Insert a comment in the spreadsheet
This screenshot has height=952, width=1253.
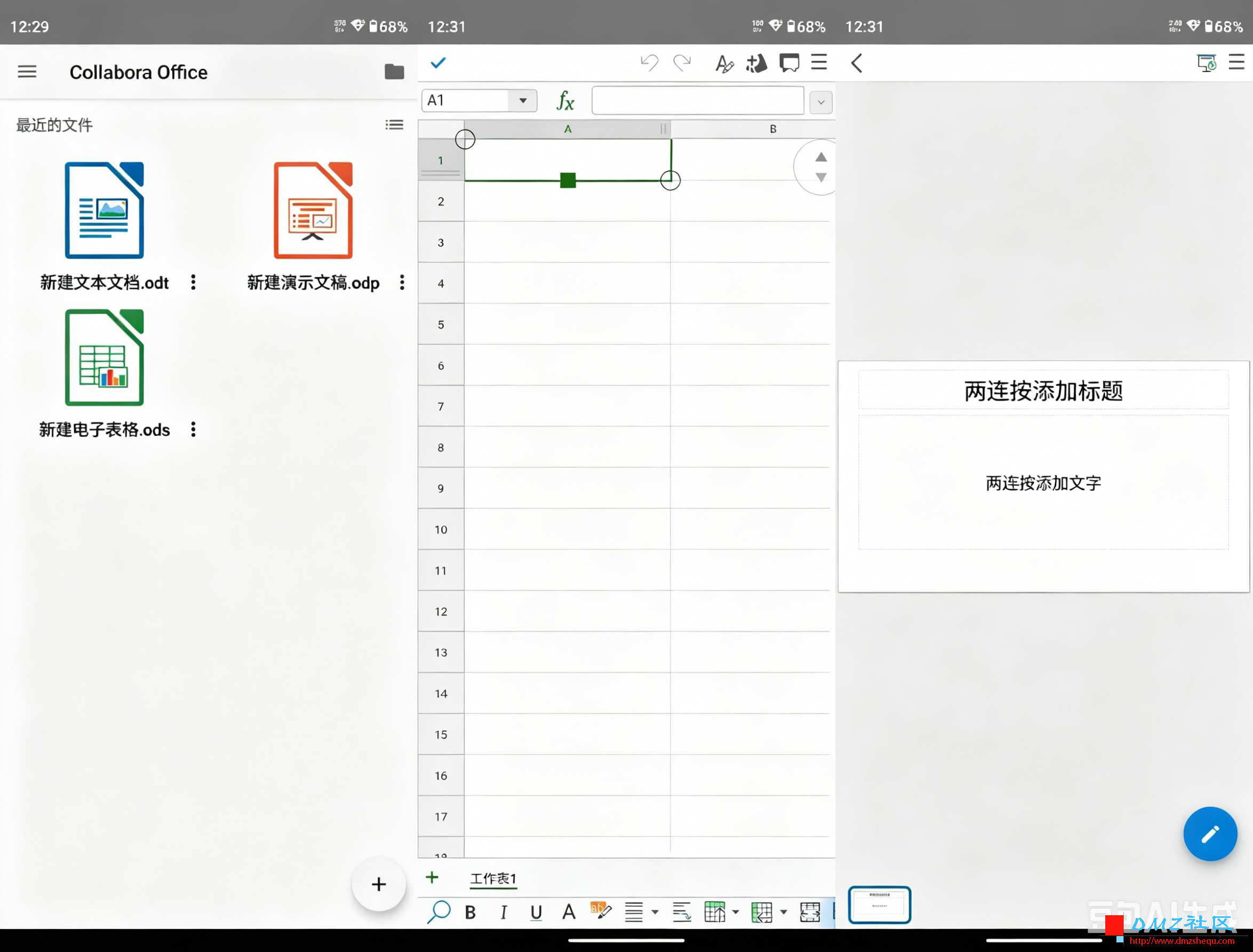pos(789,62)
